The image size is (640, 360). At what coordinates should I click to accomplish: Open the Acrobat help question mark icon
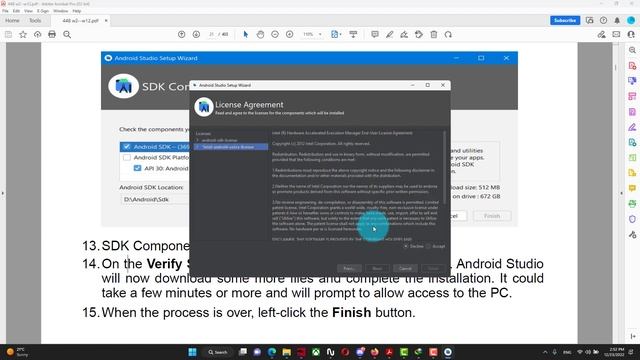coord(603,20)
